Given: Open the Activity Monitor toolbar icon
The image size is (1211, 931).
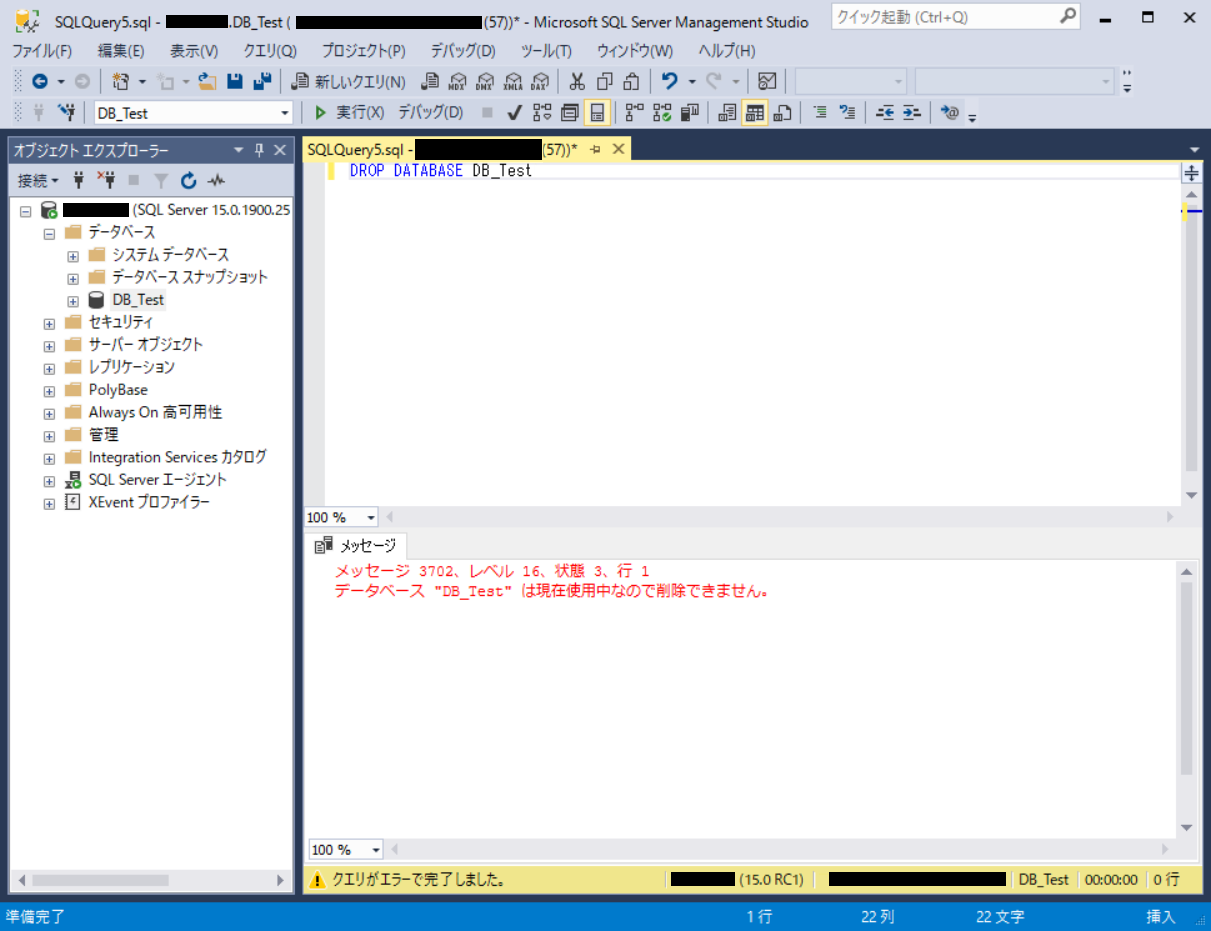Looking at the screenshot, I should coord(767,82).
